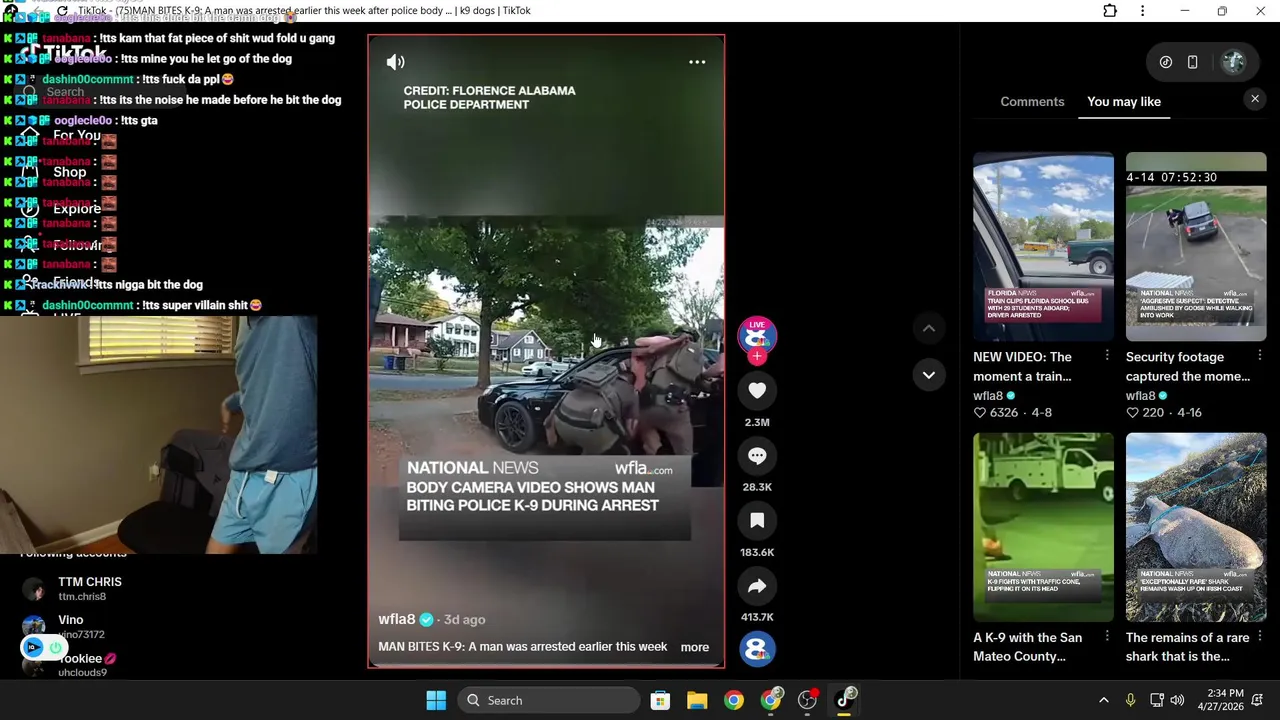The image size is (1280, 720).
Task: Open the Yookiee following account
Action: click(82, 664)
